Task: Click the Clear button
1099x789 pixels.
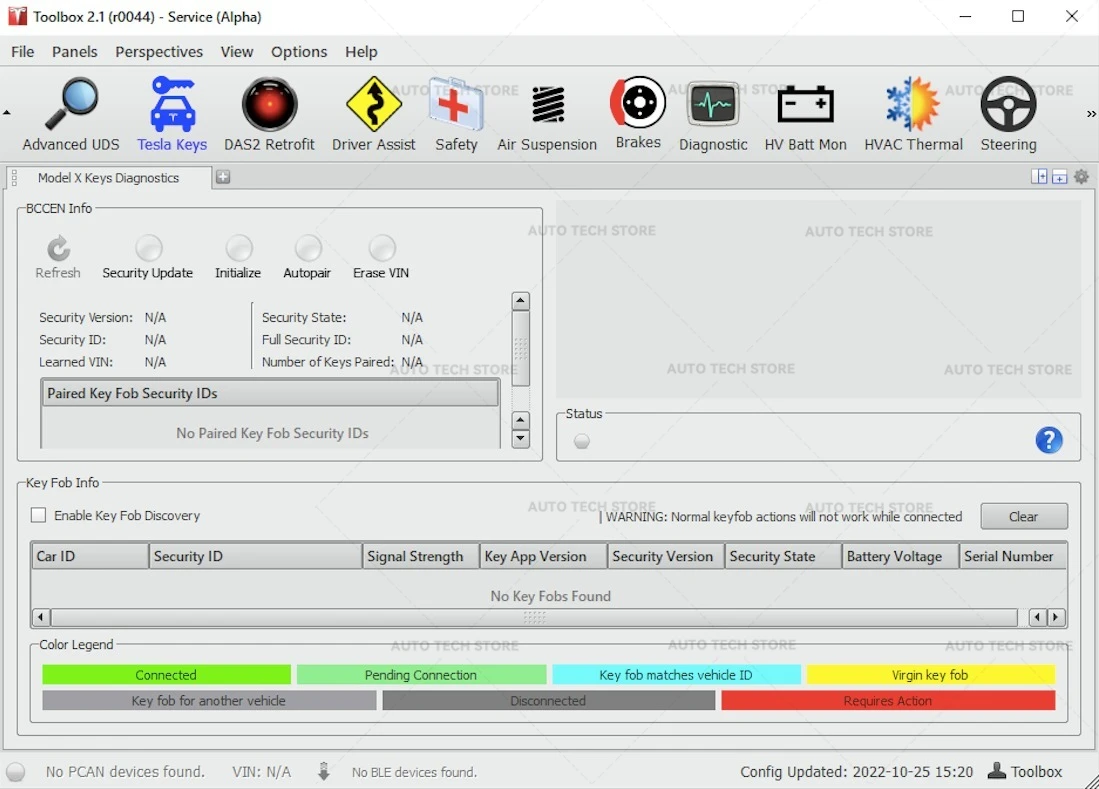Action: [x=1023, y=516]
